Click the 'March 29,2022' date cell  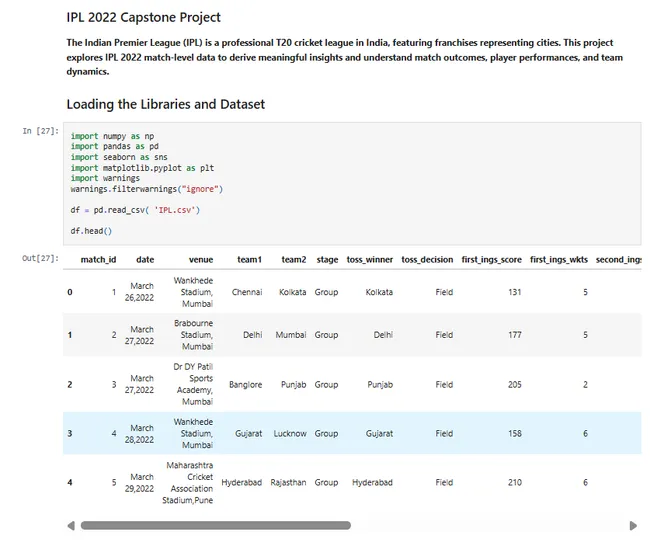click(x=139, y=483)
